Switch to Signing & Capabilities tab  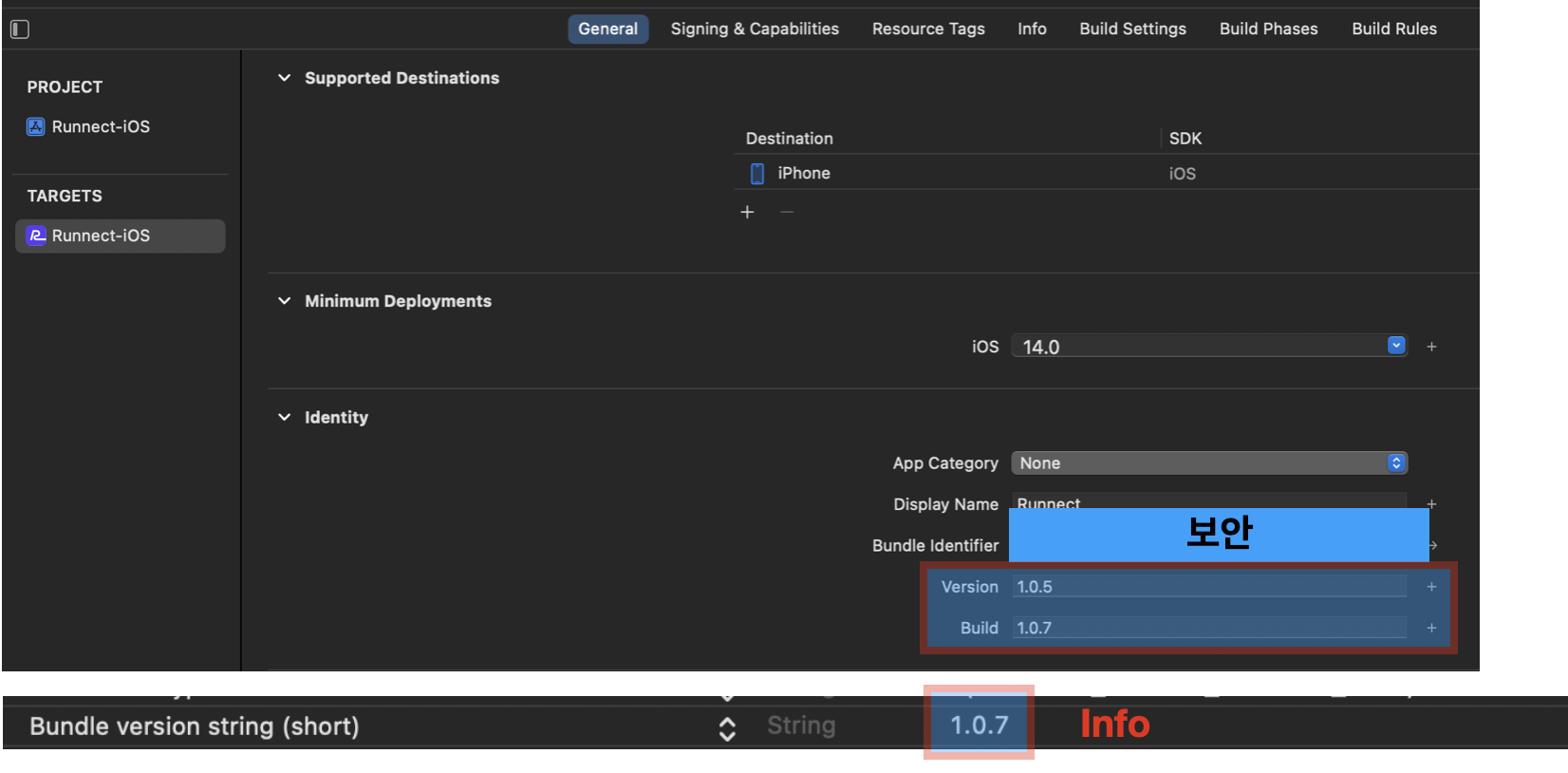755,28
